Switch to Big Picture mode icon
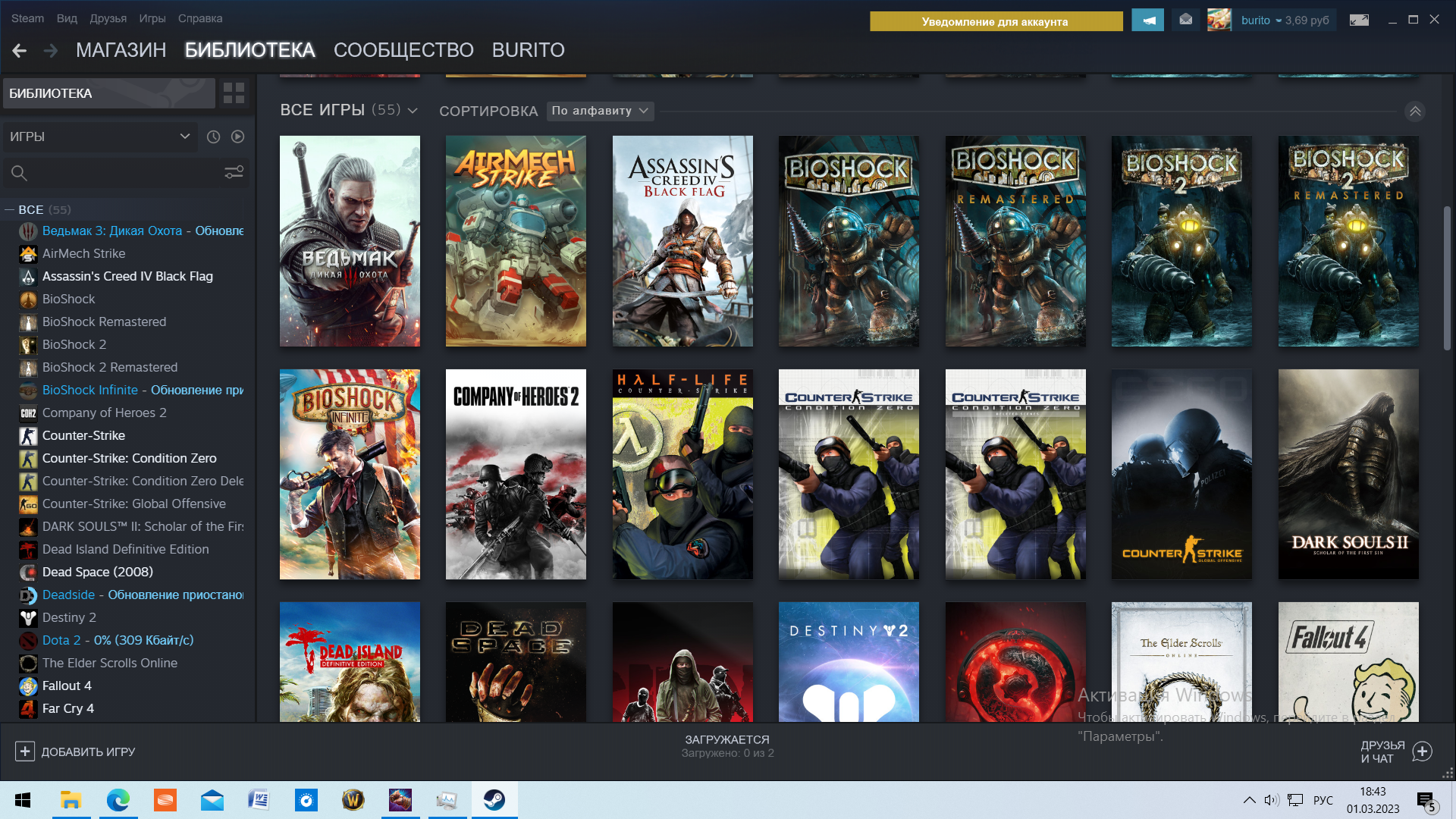Viewport: 1456px width, 819px height. pyautogui.click(x=1359, y=20)
